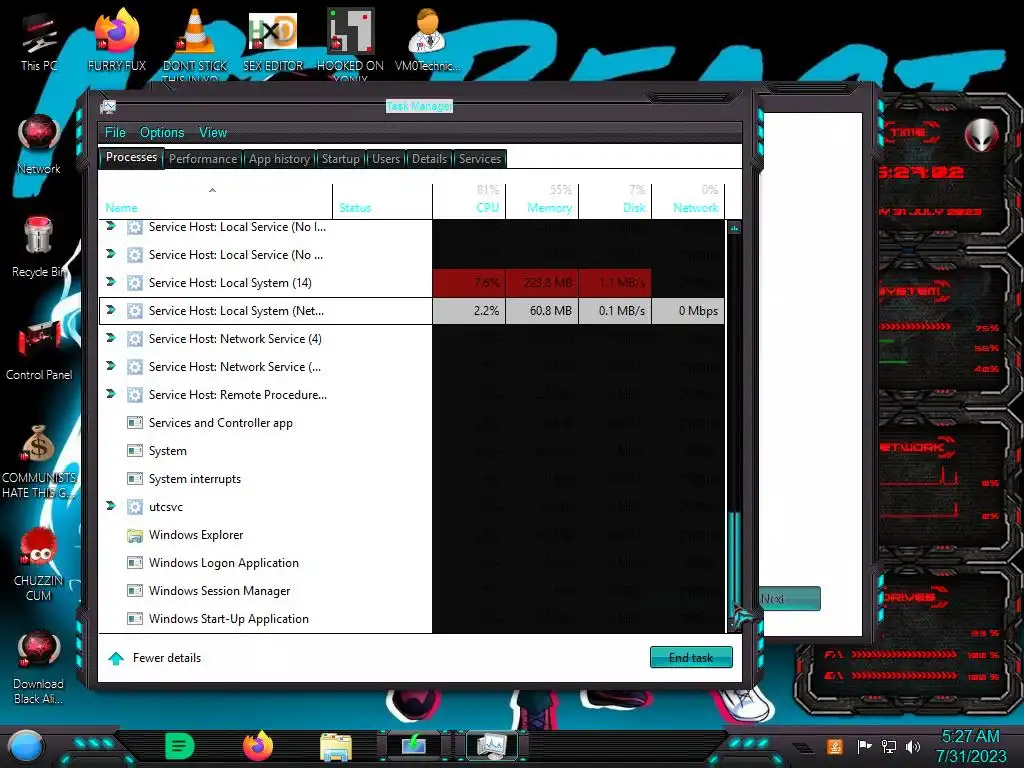Screen dimensions: 1024x768
Task: Expand the Service Host: Network Service (... row
Action: coord(111,366)
